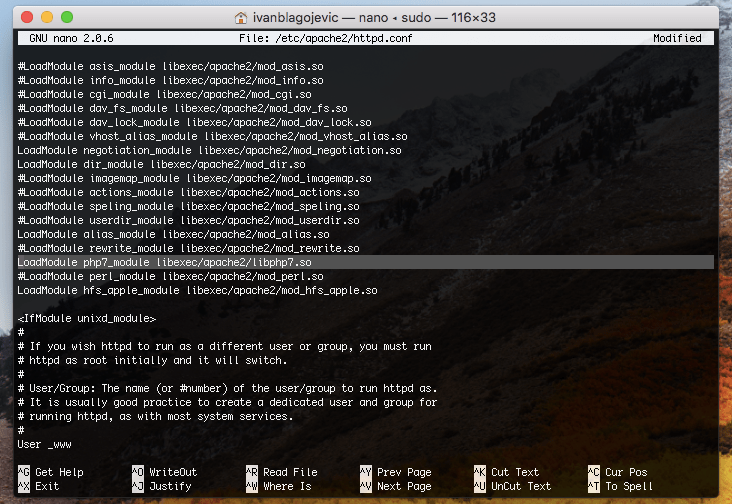Screen dimensions: 732x504
Task: Click the green zoom window button
Action: (x=67, y=17)
